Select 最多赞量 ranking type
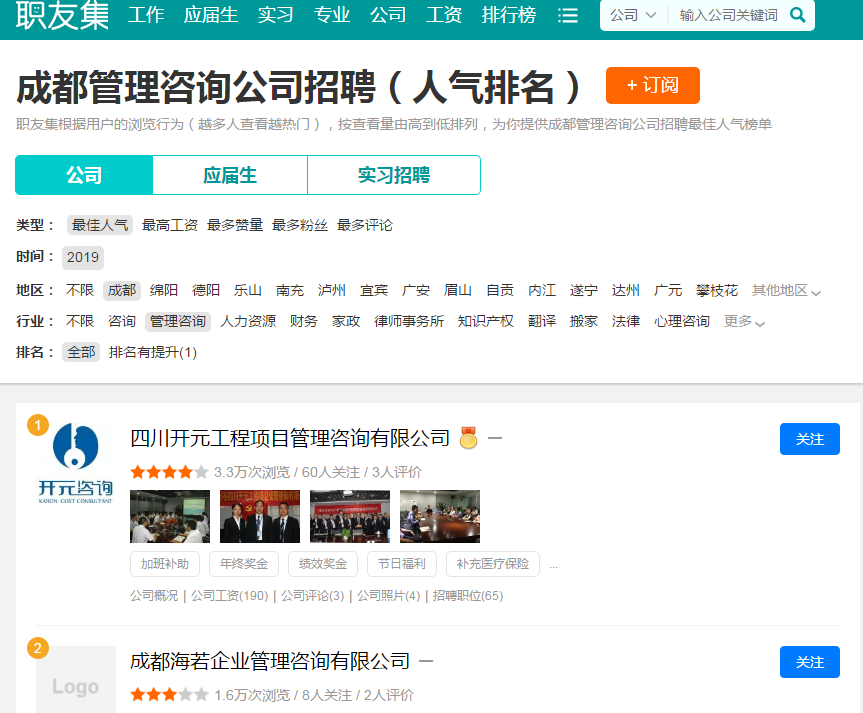863x713 pixels. [x=235, y=225]
